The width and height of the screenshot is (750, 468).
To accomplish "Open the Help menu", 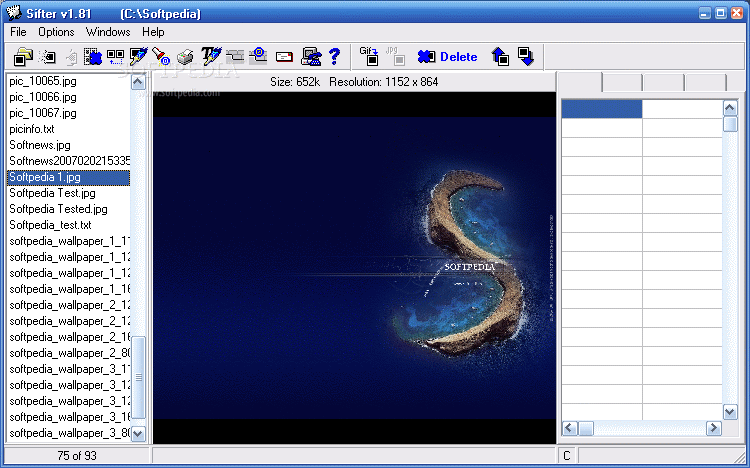I will pos(153,32).
